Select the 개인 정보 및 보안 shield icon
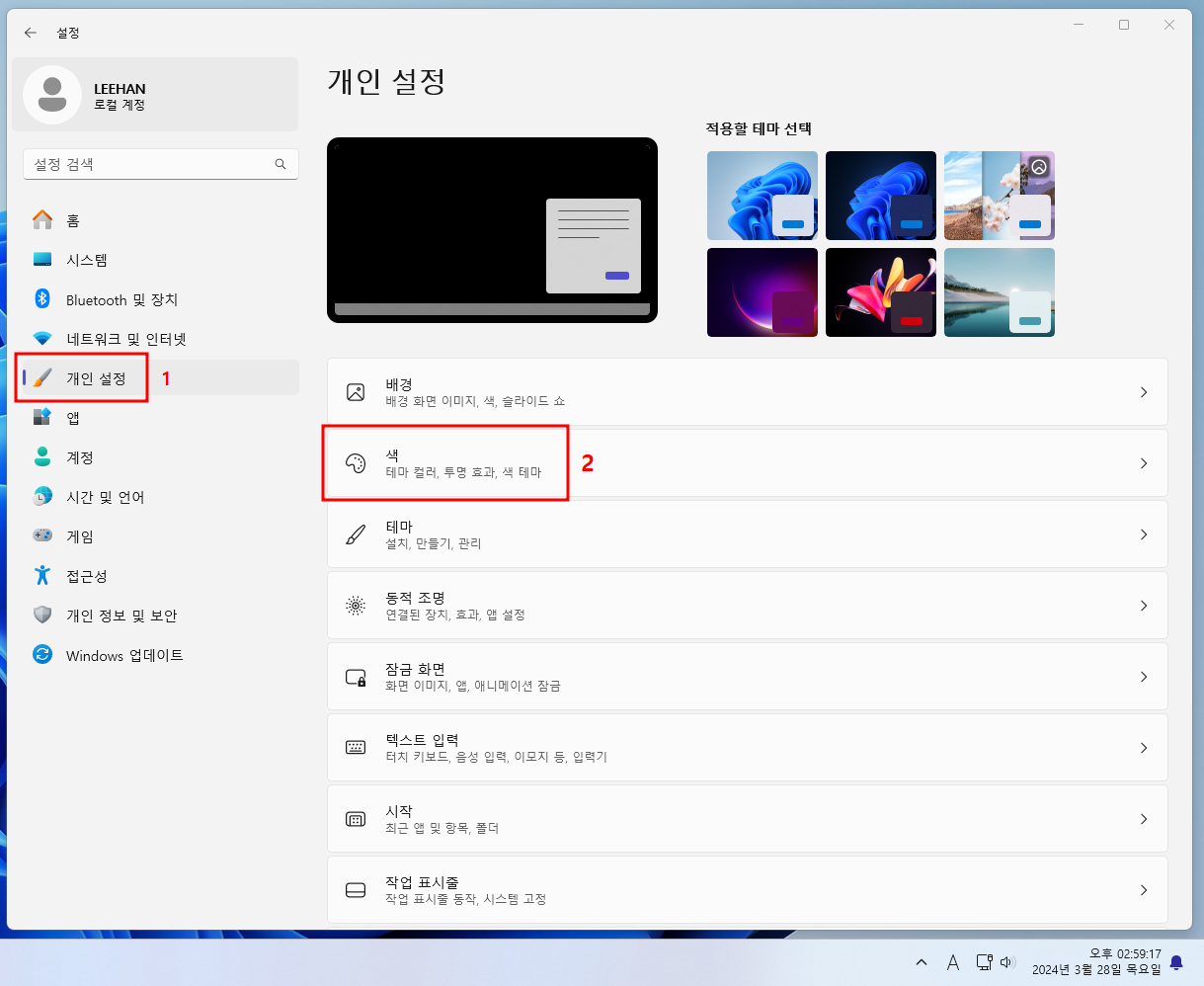The height and width of the screenshot is (986, 1204). [x=43, y=616]
